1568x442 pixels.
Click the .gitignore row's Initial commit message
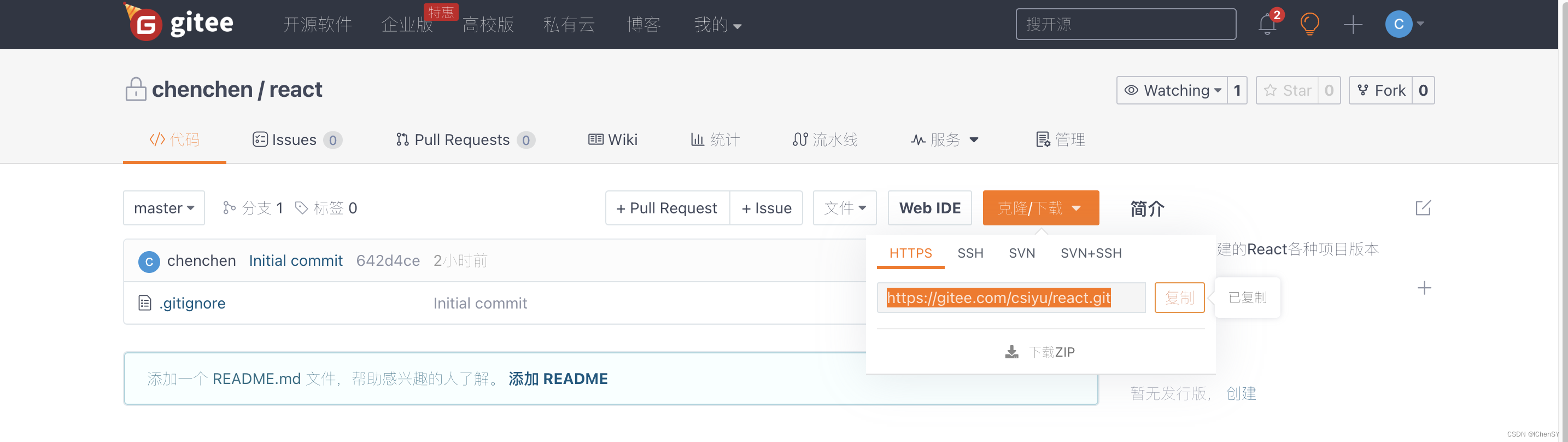[x=480, y=303]
